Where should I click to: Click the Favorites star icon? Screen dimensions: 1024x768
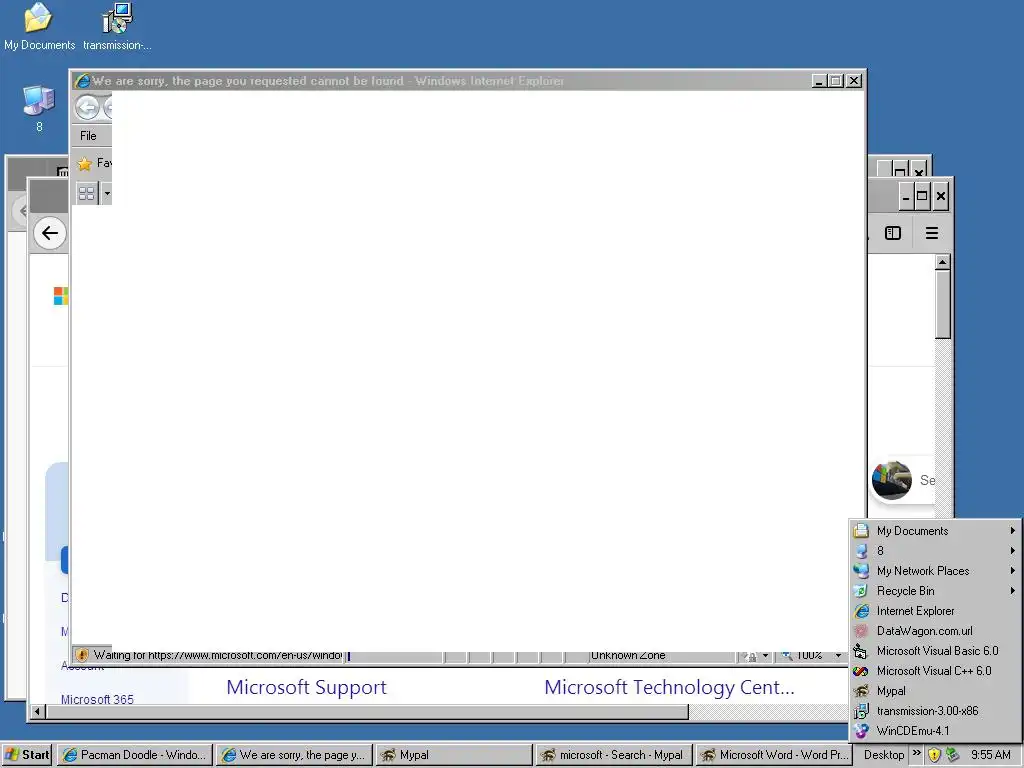tap(84, 163)
